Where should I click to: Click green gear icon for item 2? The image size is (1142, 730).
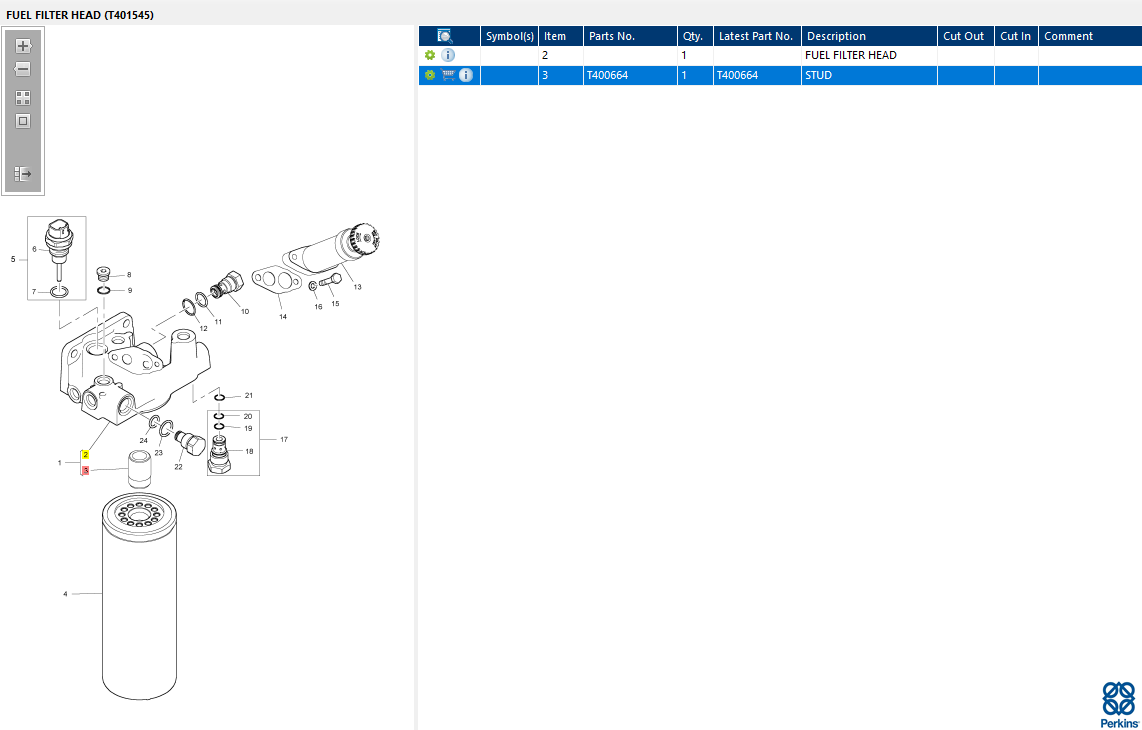(430, 55)
